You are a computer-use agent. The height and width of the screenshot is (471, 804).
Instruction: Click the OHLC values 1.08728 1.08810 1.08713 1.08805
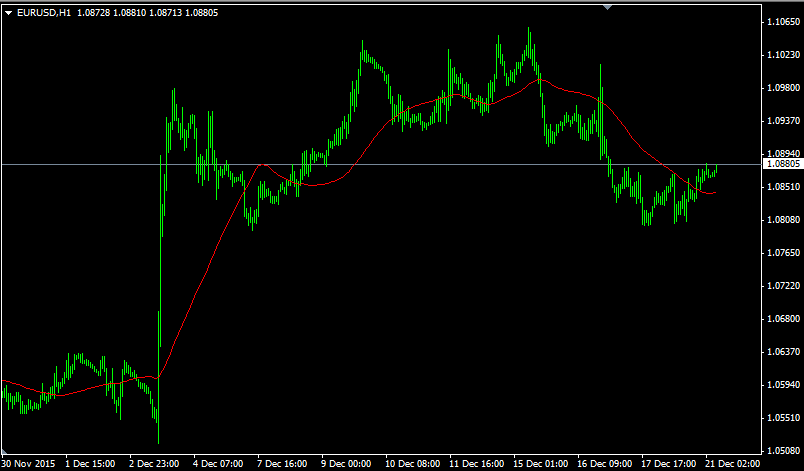coord(148,13)
